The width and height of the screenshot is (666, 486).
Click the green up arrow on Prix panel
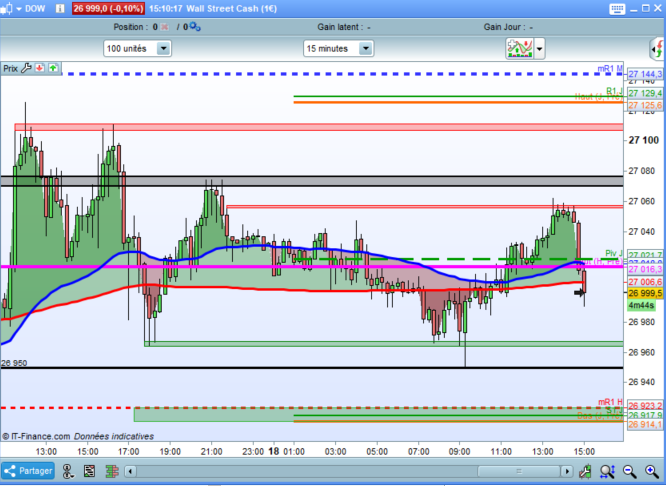click(x=53, y=68)
